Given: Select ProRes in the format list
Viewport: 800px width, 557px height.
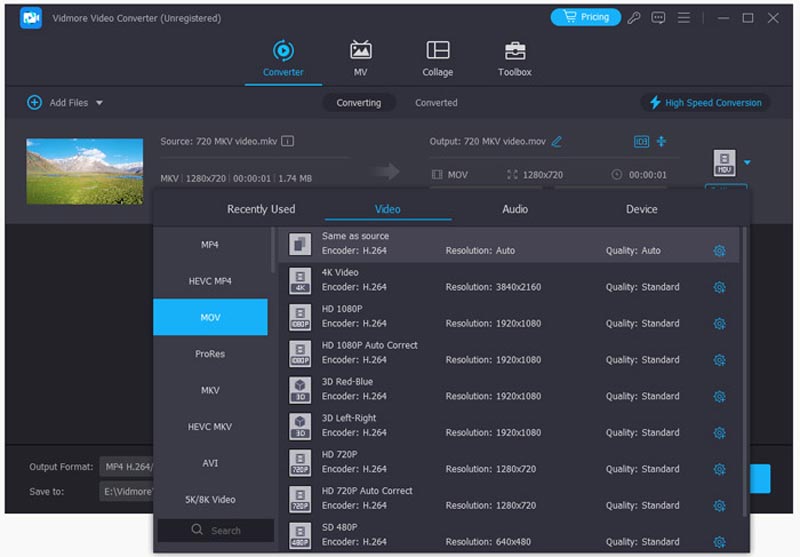Looking at the screenshot, I should pos(210,354).
